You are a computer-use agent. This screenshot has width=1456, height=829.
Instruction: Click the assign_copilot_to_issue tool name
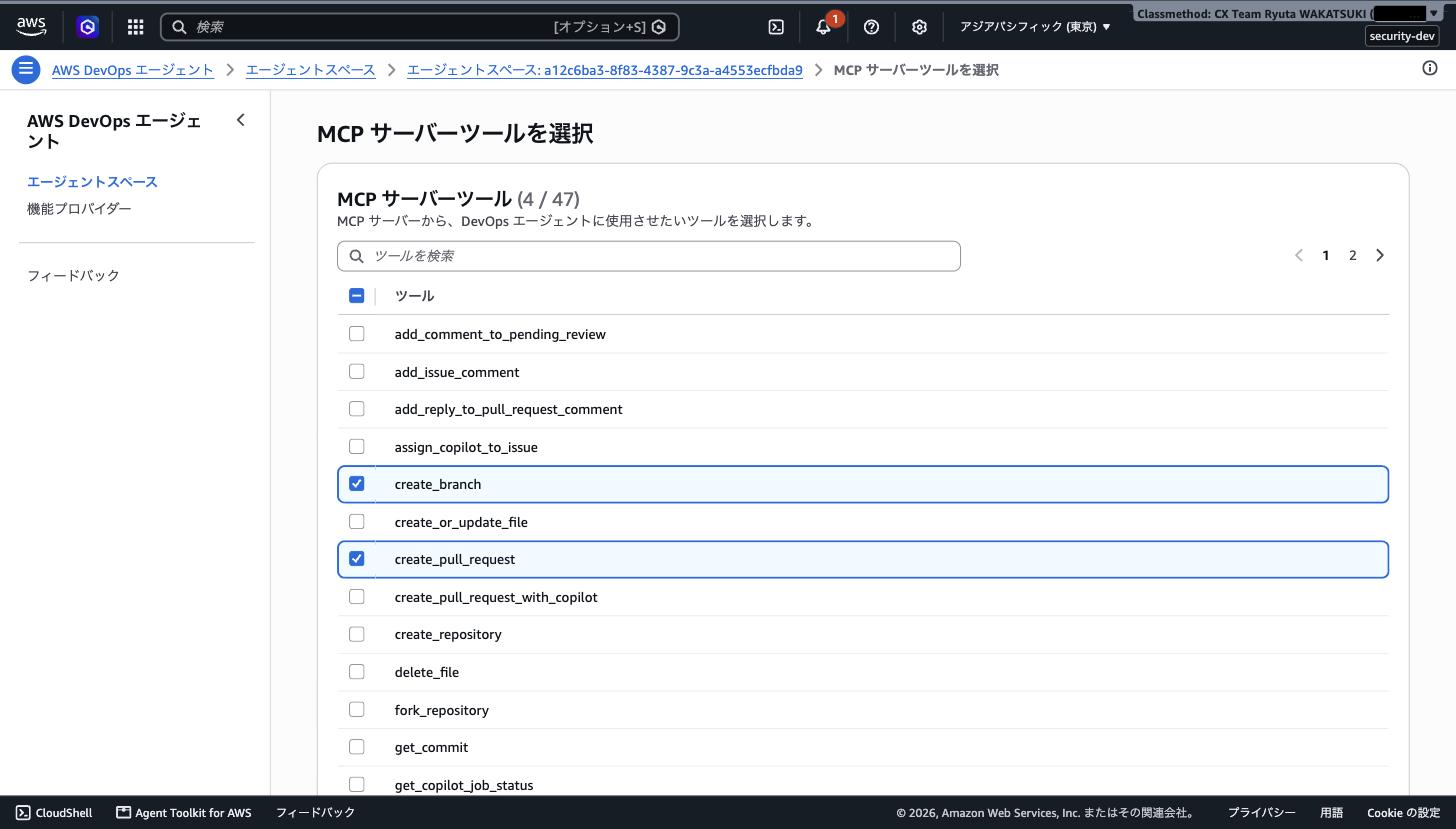click(466, 447)
